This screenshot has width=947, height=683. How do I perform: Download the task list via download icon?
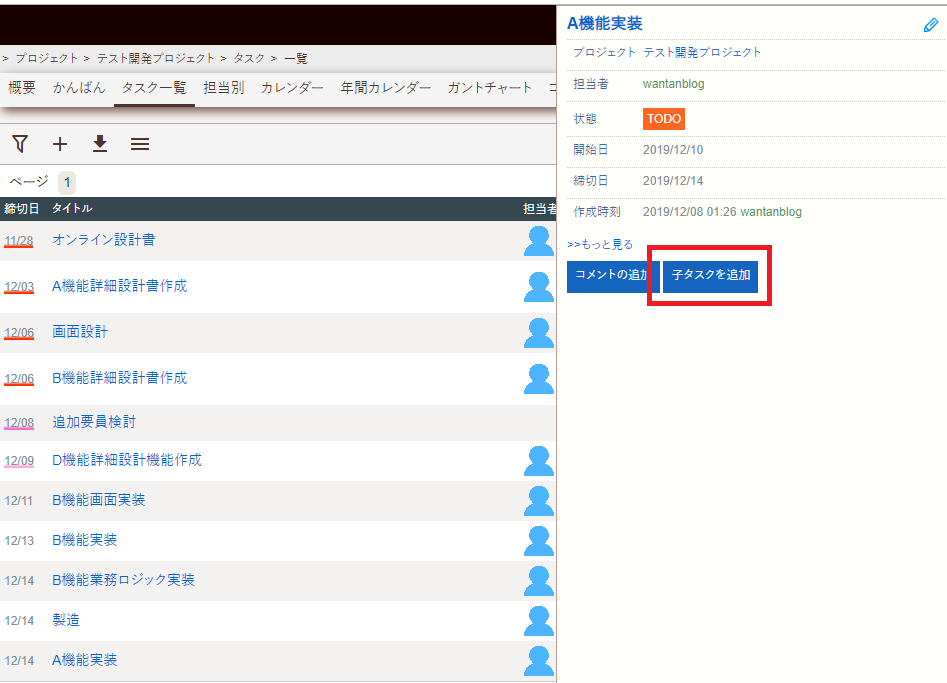(x=100, y=144)
